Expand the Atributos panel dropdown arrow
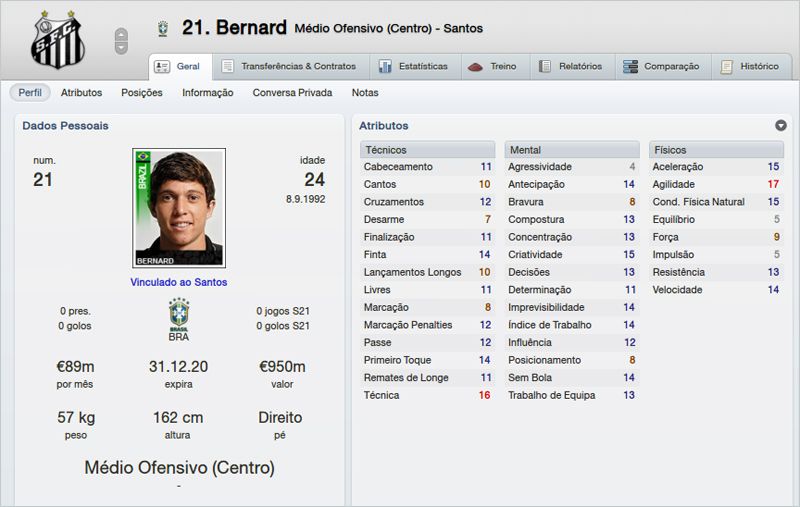800x507 pixels. click(x=780, y=126)
